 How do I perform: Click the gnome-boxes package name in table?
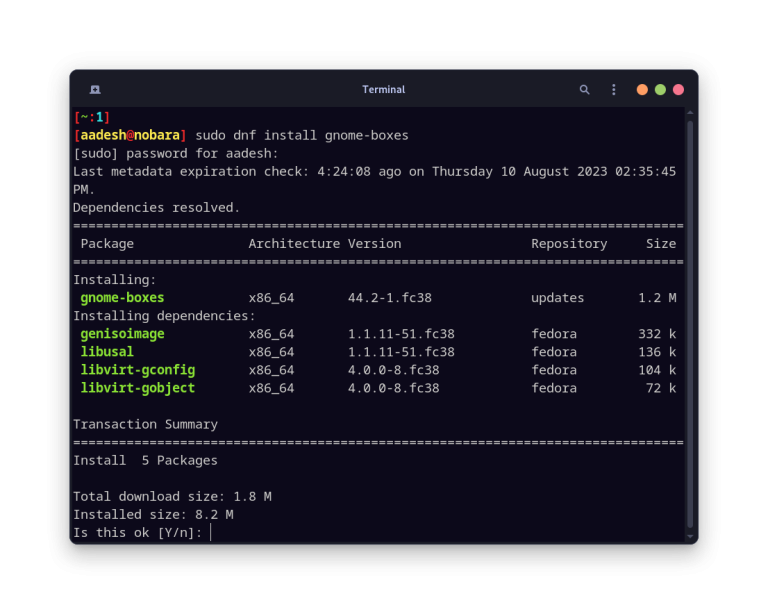122,298
